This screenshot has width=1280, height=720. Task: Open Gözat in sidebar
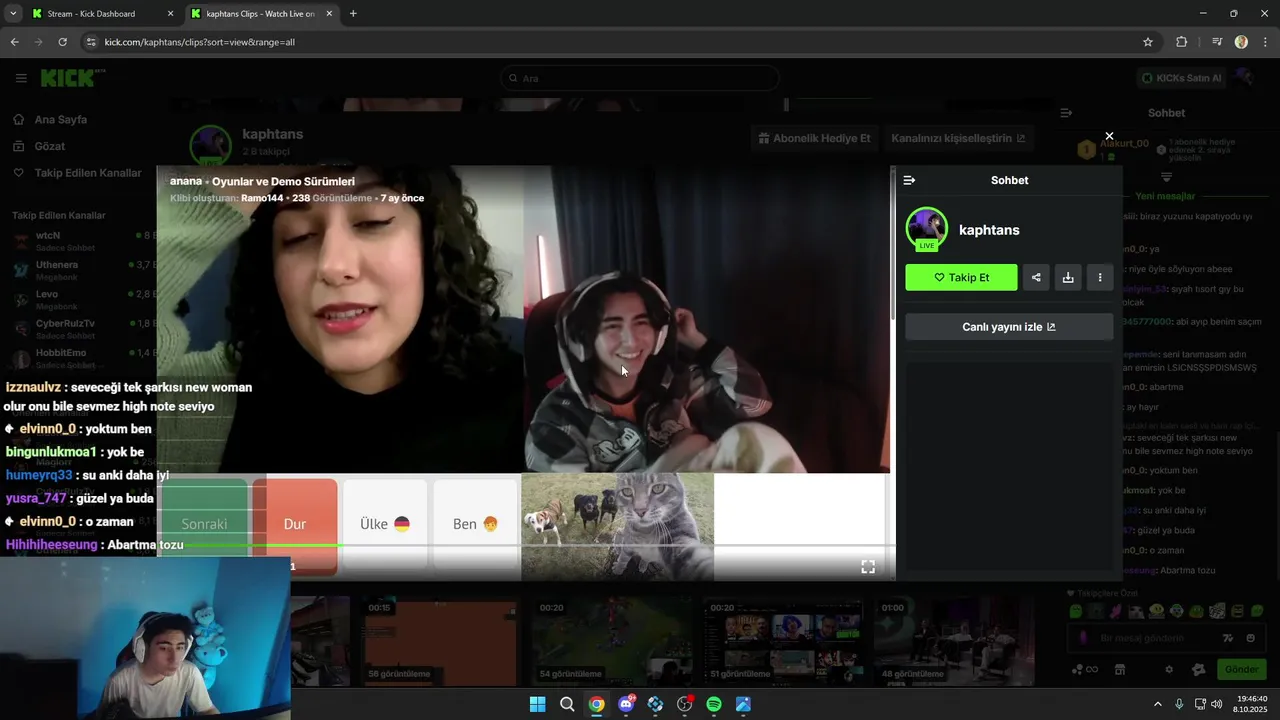click(x=49, y=146)
